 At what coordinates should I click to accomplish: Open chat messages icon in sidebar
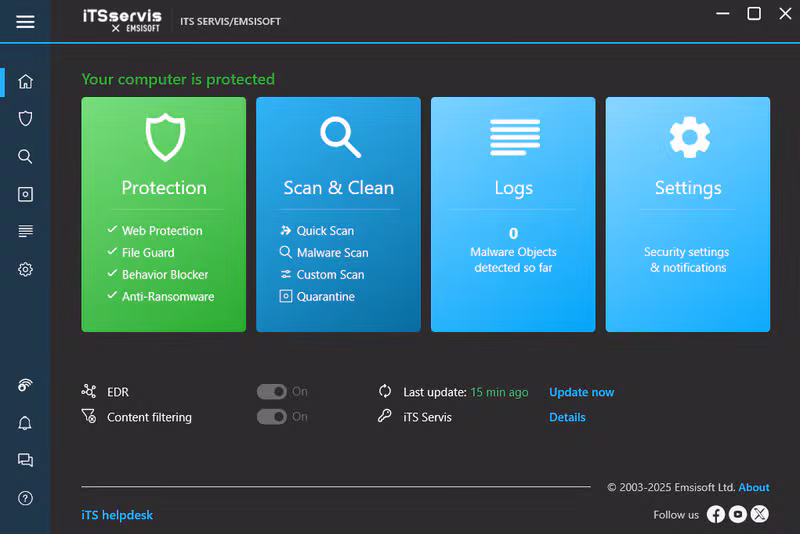[25, 460]
